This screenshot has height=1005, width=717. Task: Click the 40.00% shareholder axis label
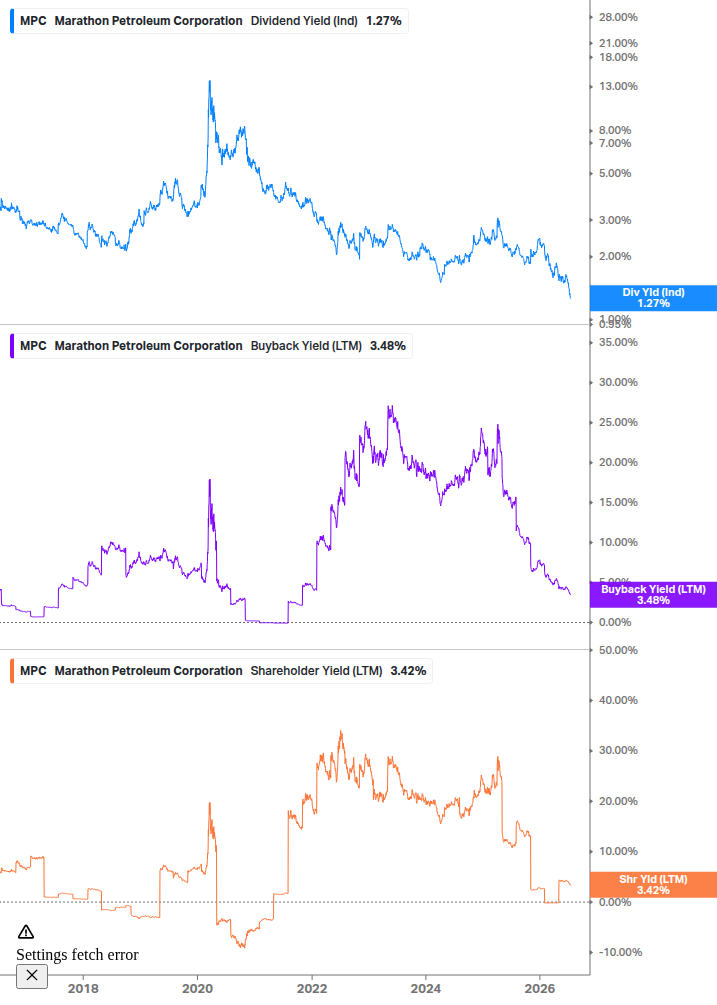click(x=618, y=700)
